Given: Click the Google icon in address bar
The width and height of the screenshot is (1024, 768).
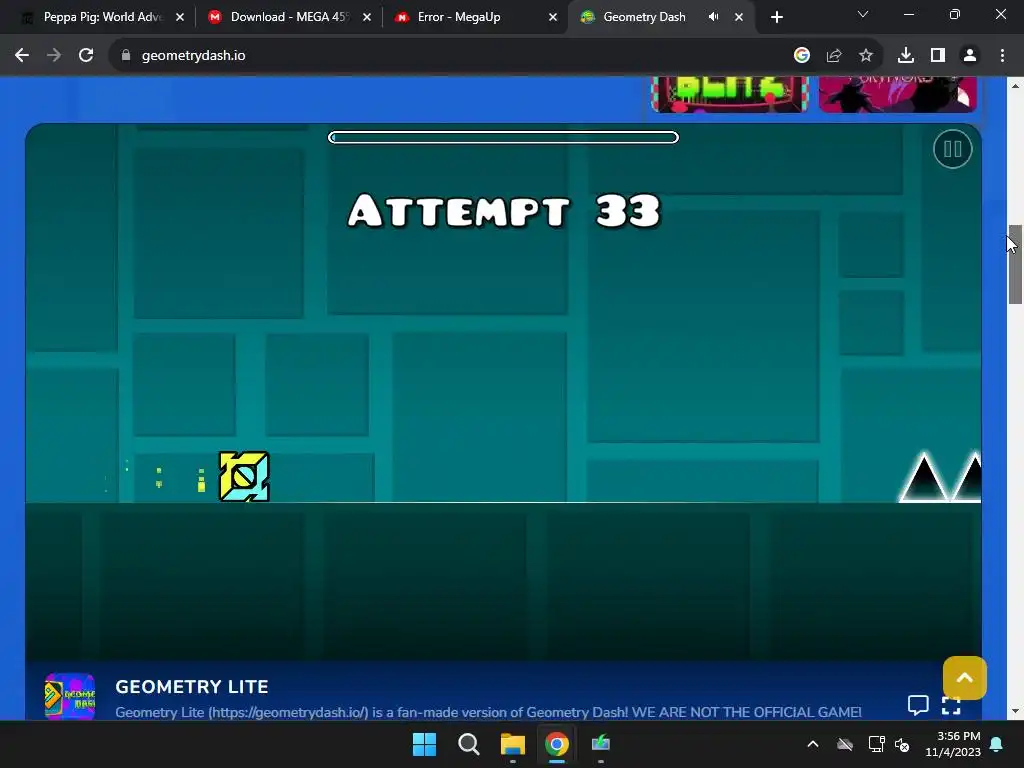Looking at the screenshot, I should click(802, 56).
